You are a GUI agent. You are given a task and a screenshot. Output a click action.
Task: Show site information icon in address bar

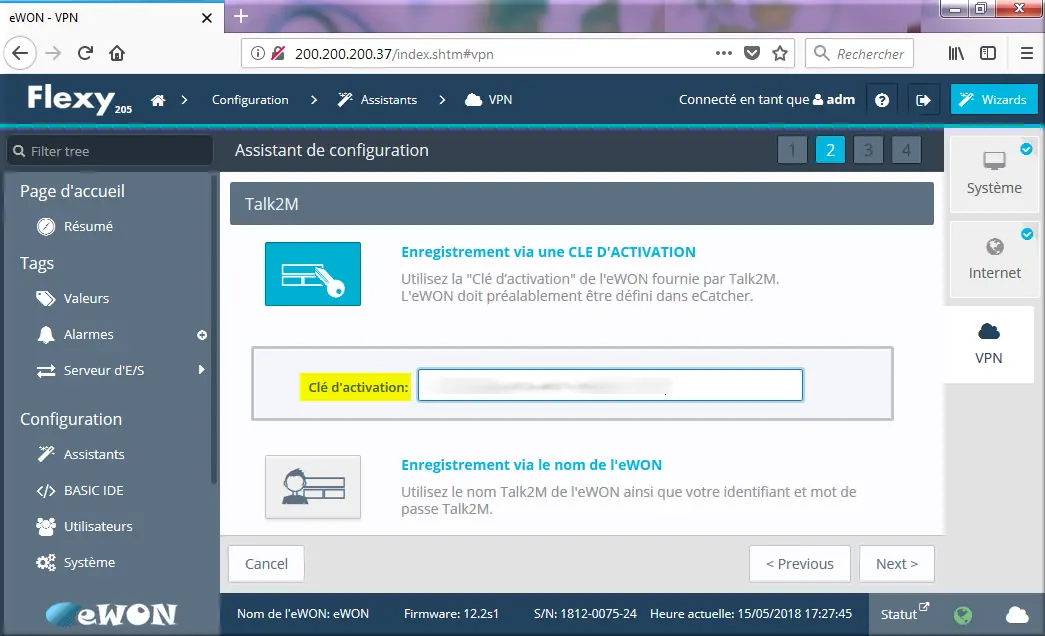[x=257, y=53]
